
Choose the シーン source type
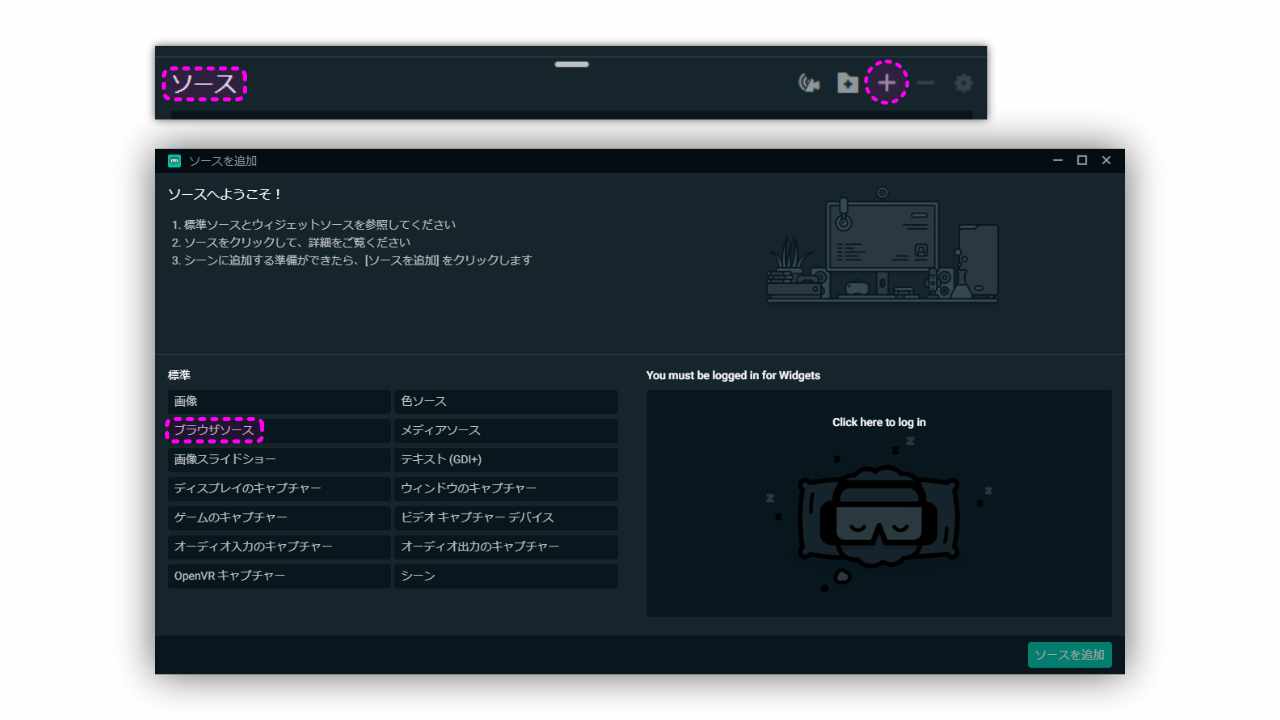coord(505,575)
